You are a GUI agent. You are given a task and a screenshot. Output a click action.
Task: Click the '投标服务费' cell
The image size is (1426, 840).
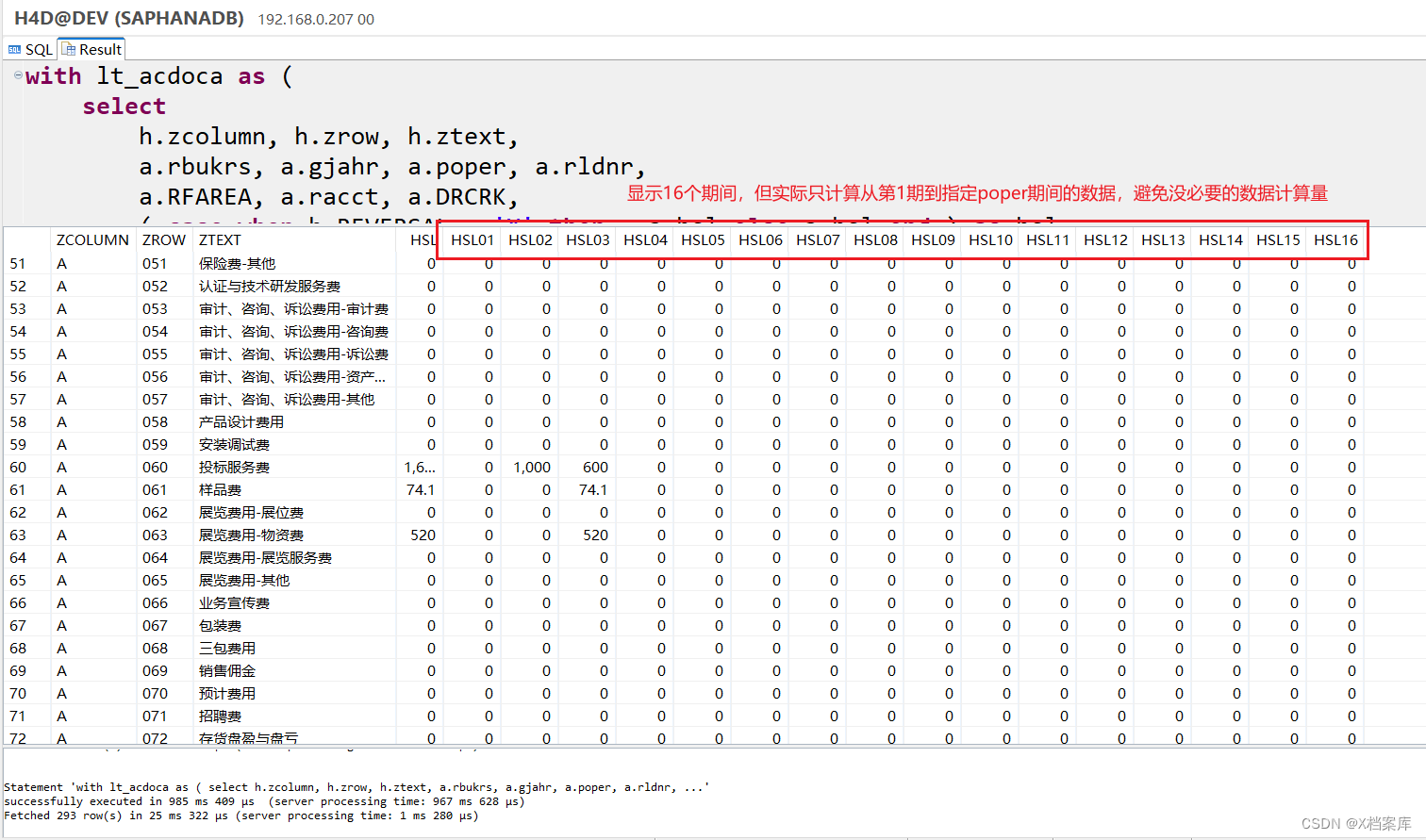click(234, 467)
